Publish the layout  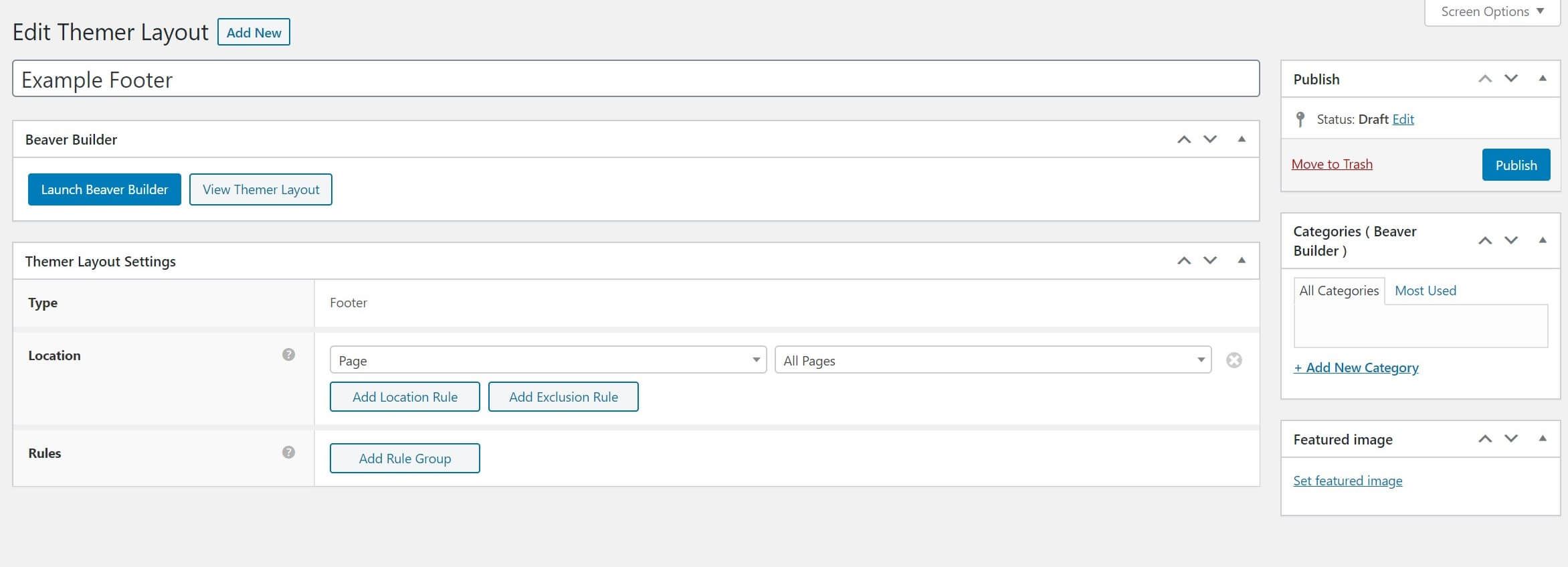(x=1516, y=165)
